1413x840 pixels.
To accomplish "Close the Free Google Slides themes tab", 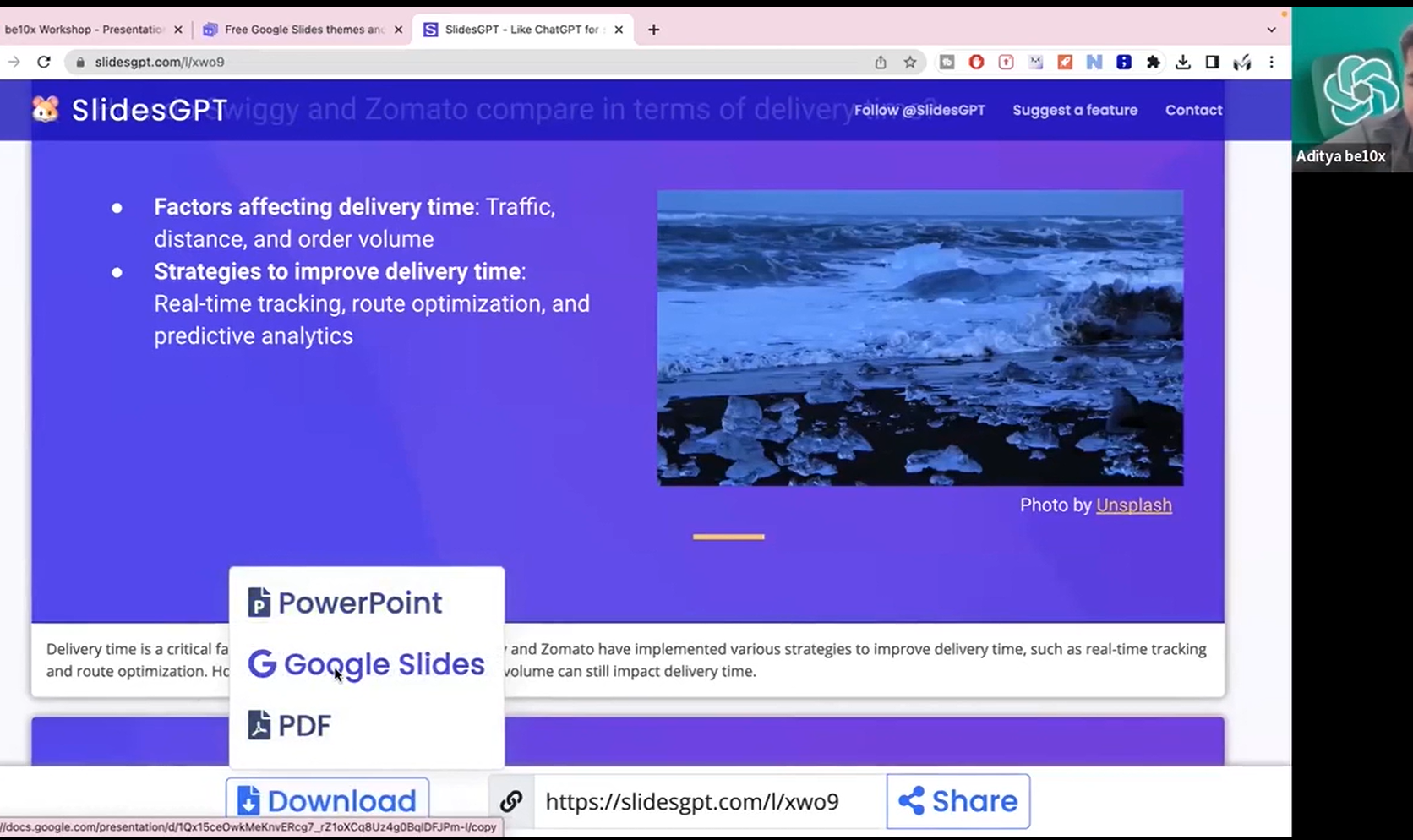I will 398,30.
